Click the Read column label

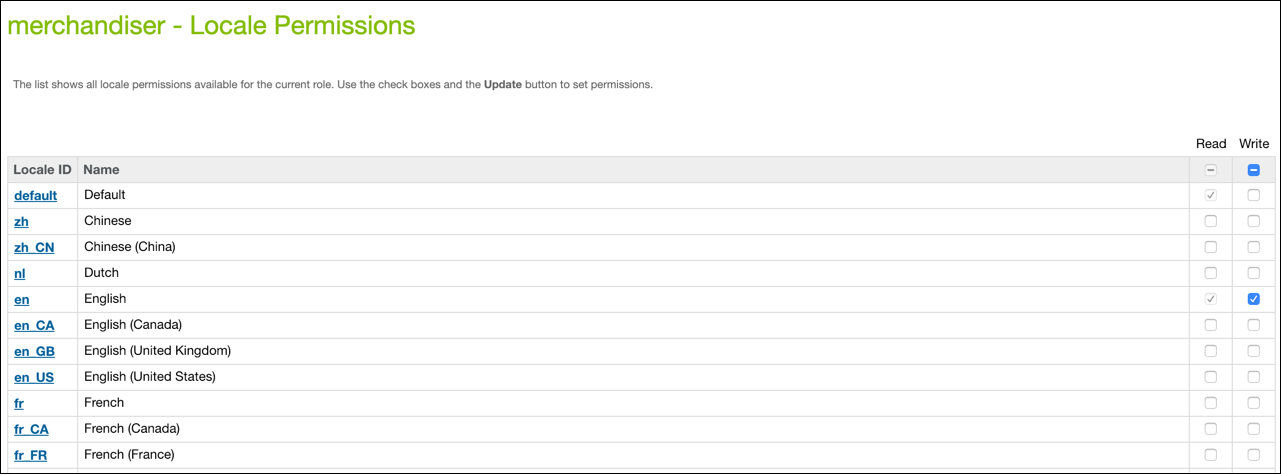(1211, 144)
